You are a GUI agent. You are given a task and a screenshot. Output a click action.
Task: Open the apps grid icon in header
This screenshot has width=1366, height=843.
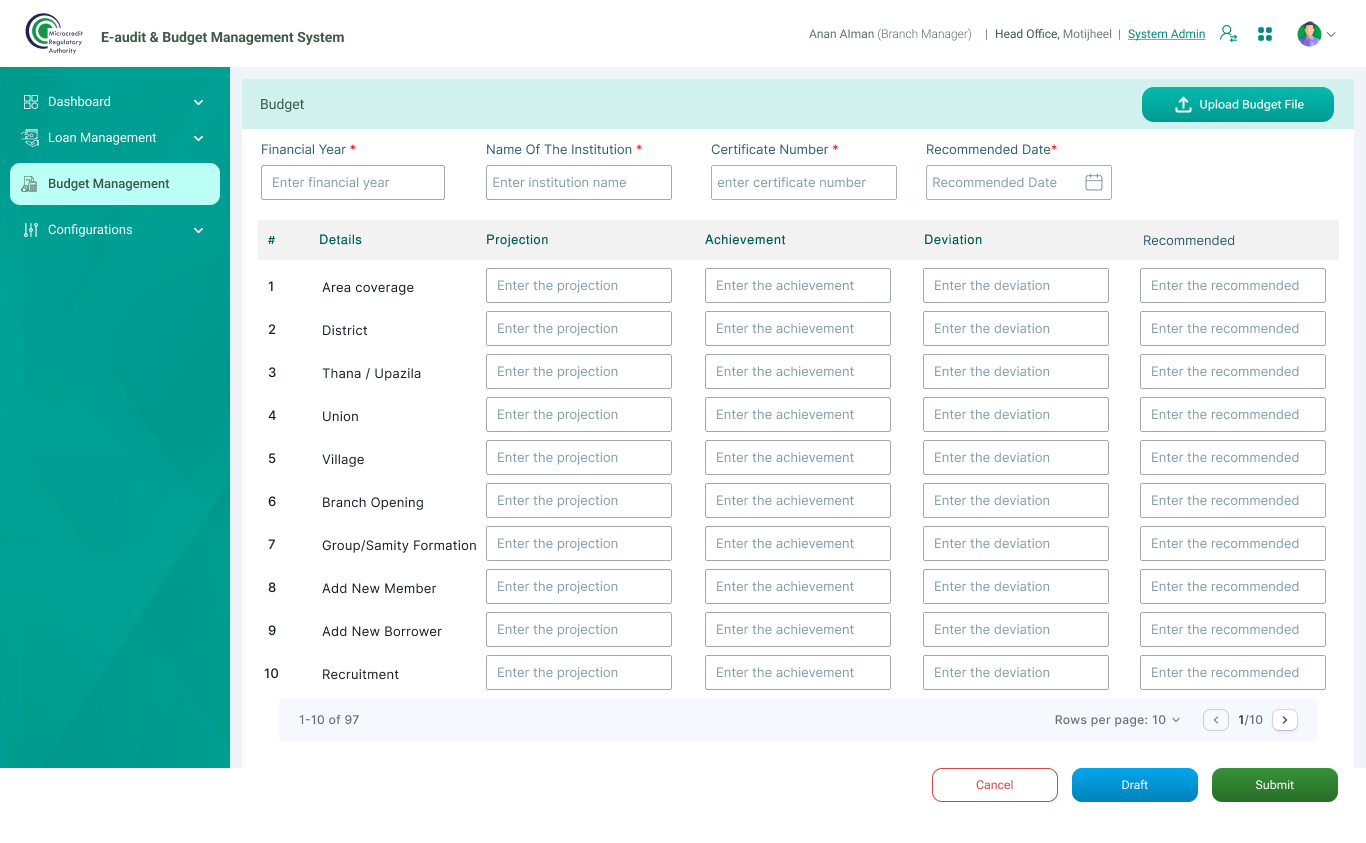pos(1265,34)
